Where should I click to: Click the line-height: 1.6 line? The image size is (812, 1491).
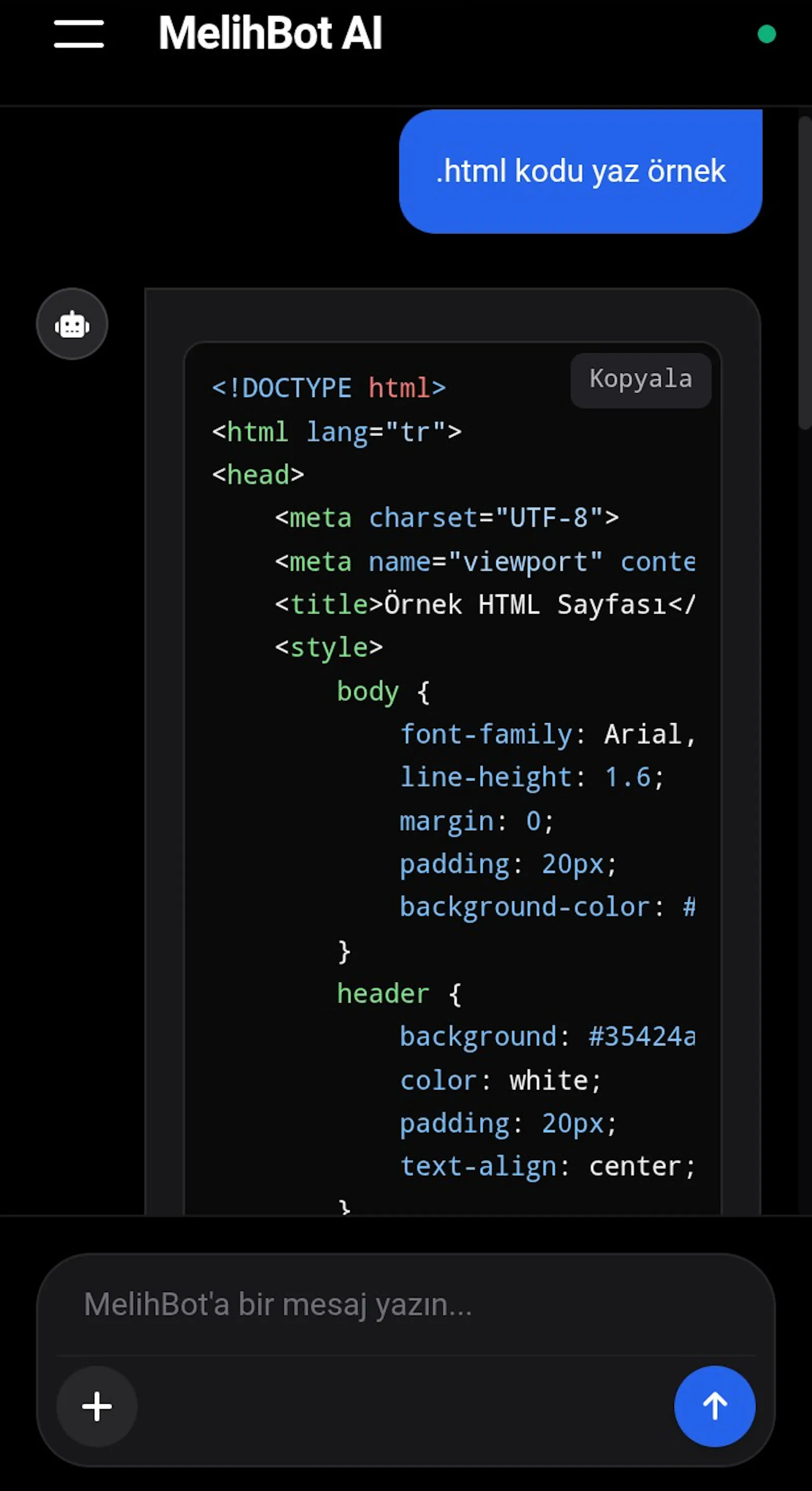coord(532,777)
